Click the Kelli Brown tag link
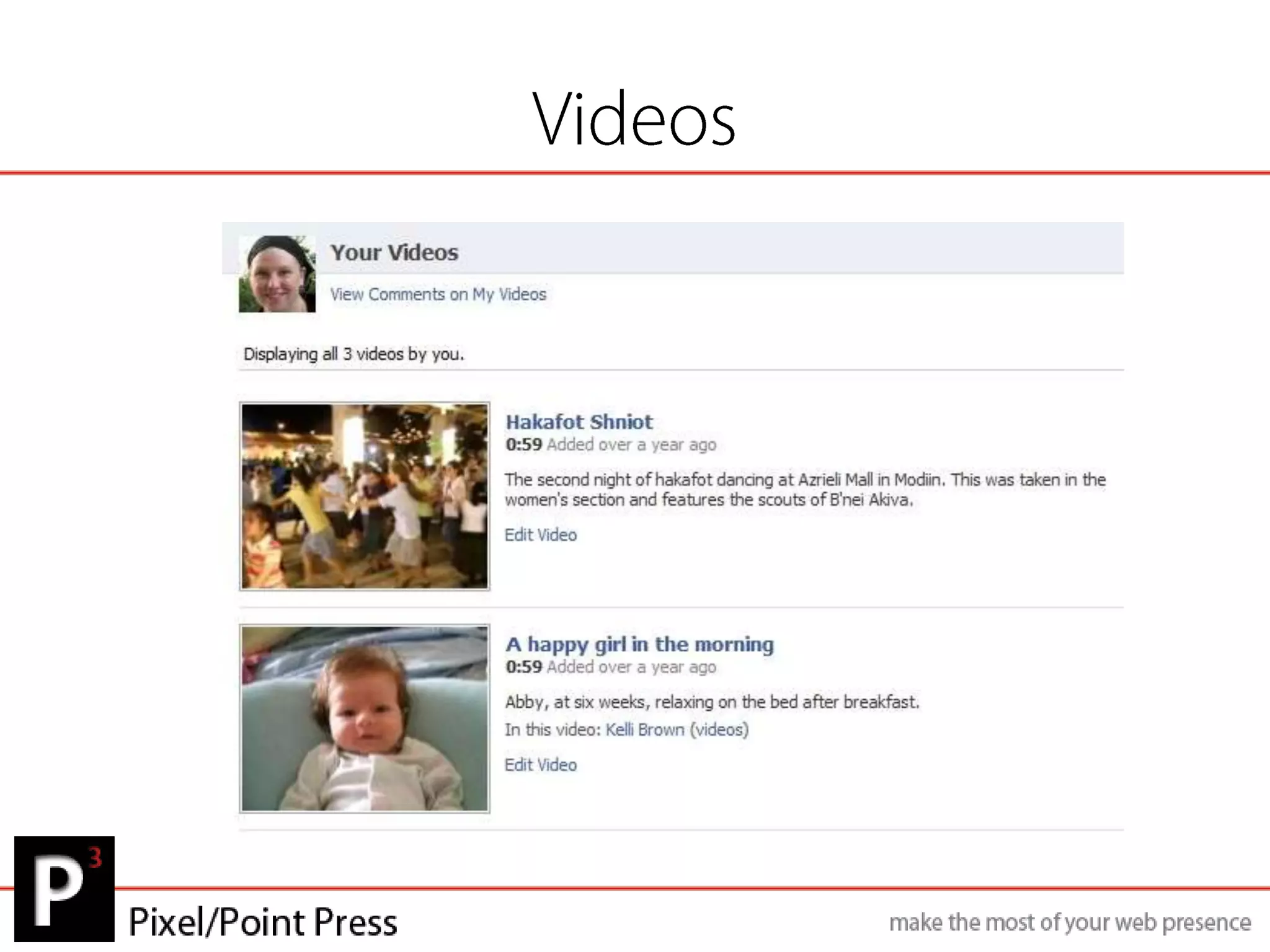 [645, 729]
